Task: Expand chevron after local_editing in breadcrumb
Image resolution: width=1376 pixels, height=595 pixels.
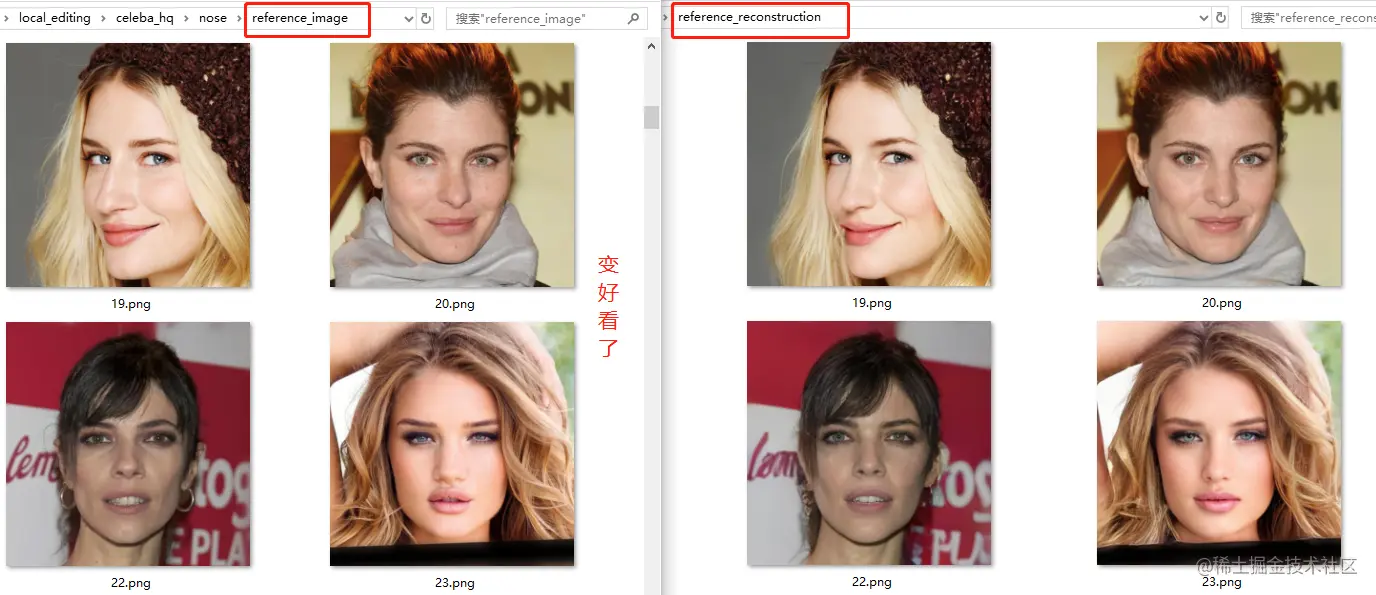Action: tap(103, 18)
